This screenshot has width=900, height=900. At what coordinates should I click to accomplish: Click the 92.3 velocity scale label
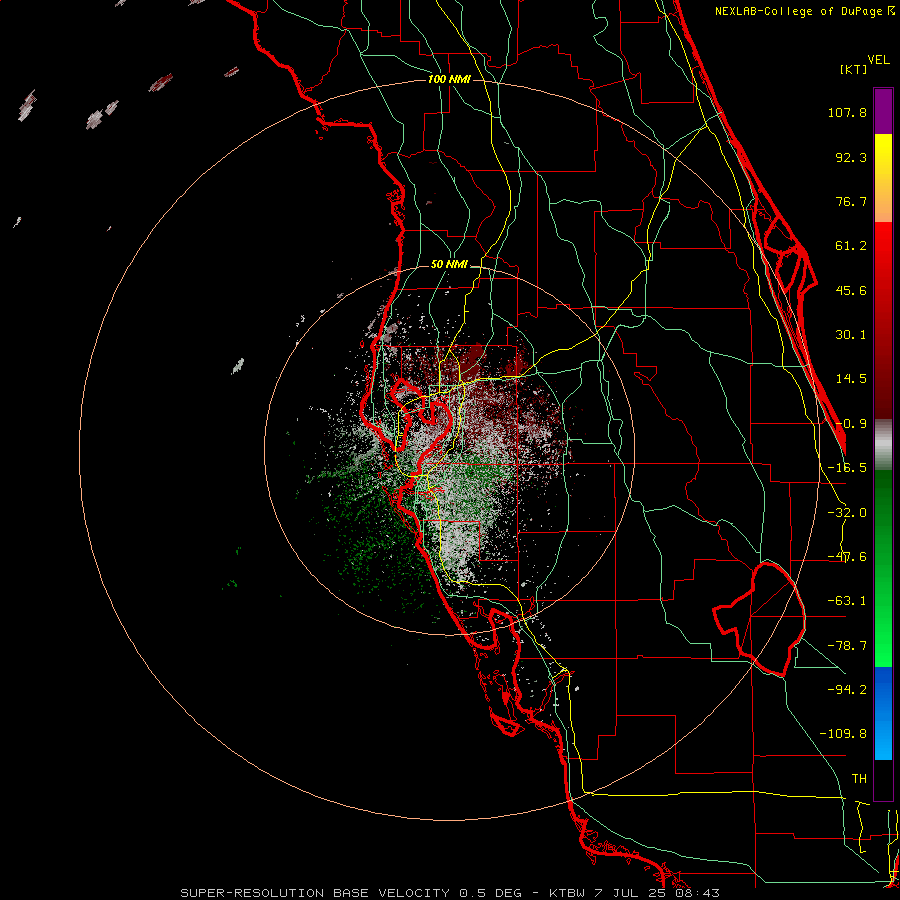(x=851, y=157)
